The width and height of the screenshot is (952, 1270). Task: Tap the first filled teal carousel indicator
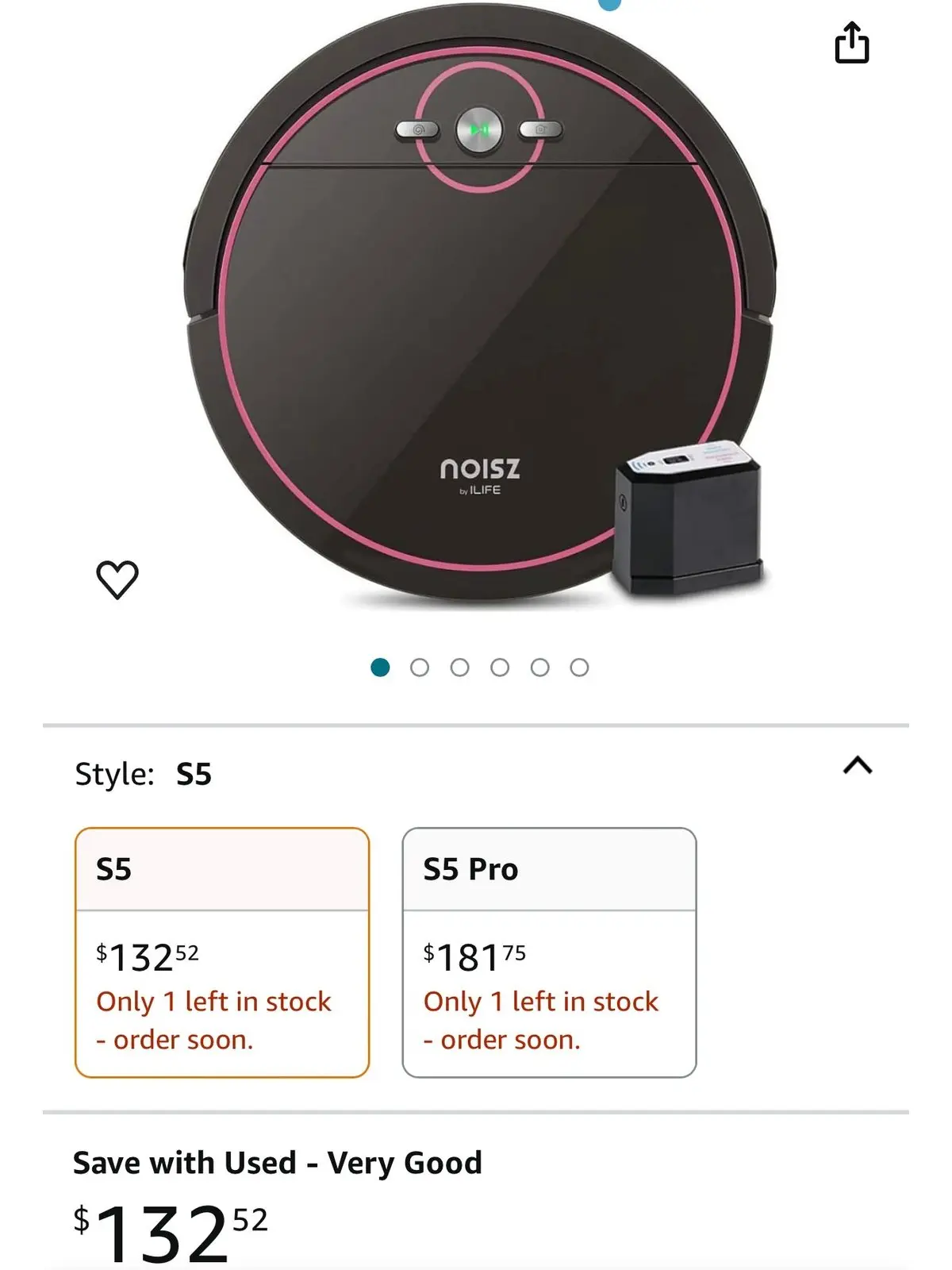382,667
